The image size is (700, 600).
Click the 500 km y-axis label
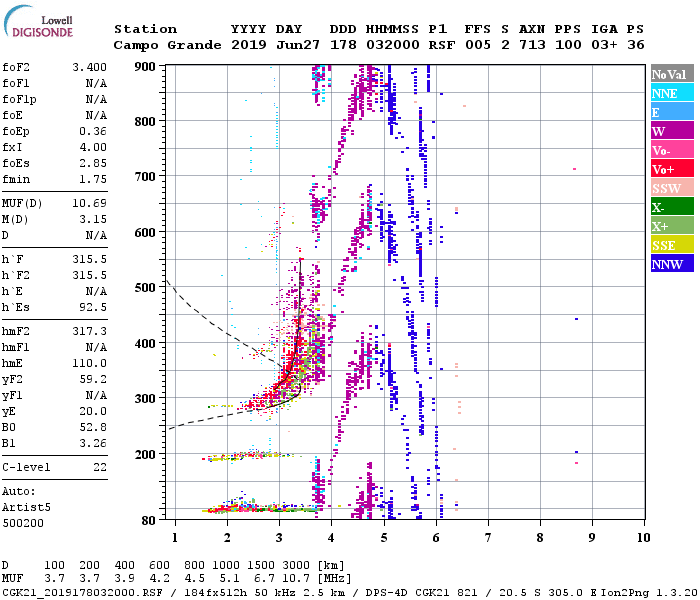tap(145, 288)
